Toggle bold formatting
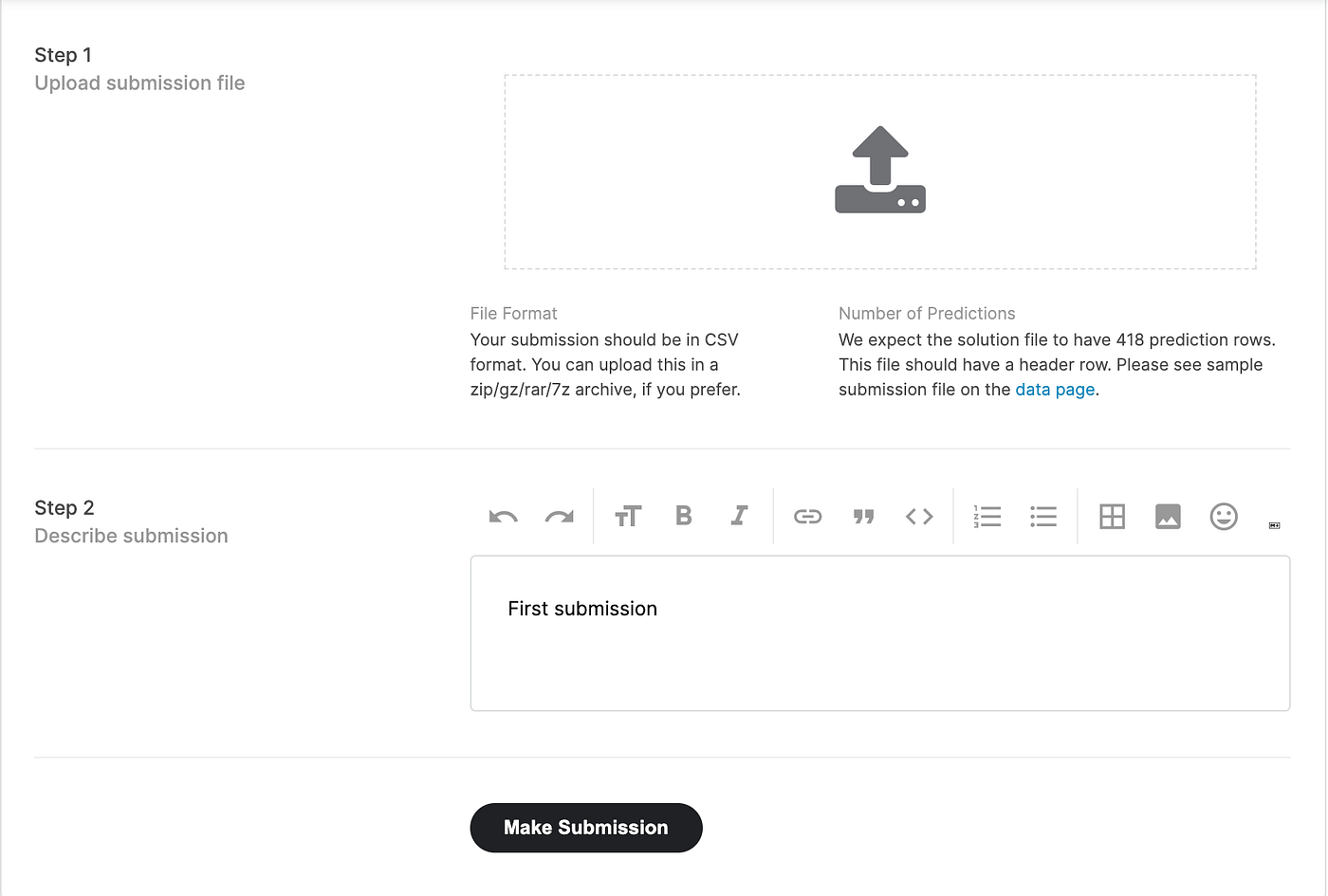Screen dimensions: 1328x896 [683, 516]
